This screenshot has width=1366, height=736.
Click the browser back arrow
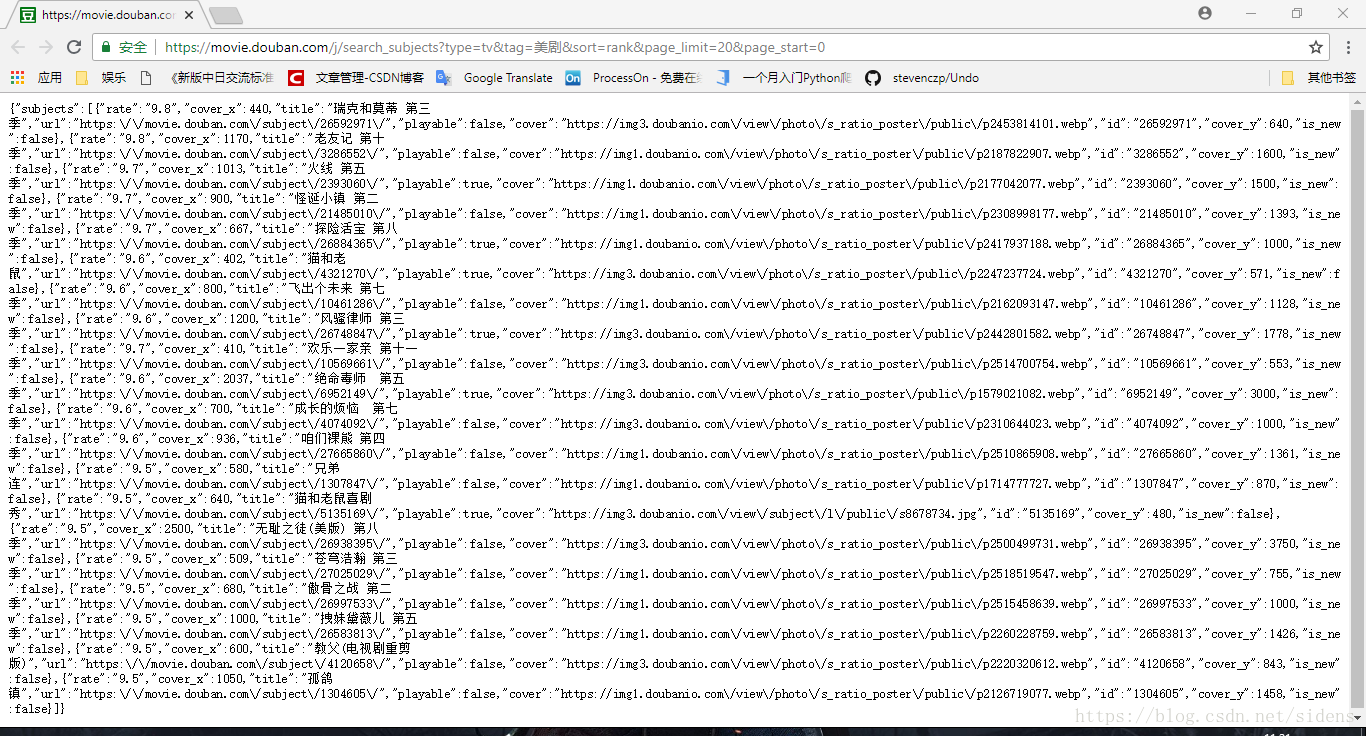tap(18, 47)
